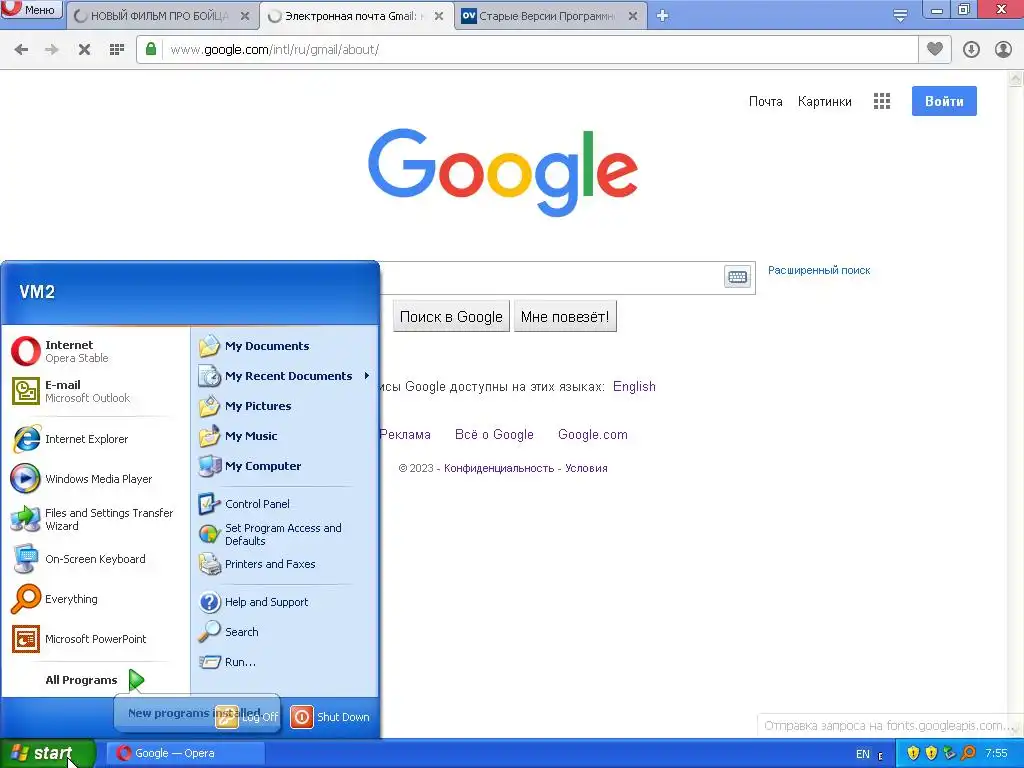The width and height of the screenshot is (1024, 768).
Task: Open the EN language indicator
Action: (x=863, y=754)
